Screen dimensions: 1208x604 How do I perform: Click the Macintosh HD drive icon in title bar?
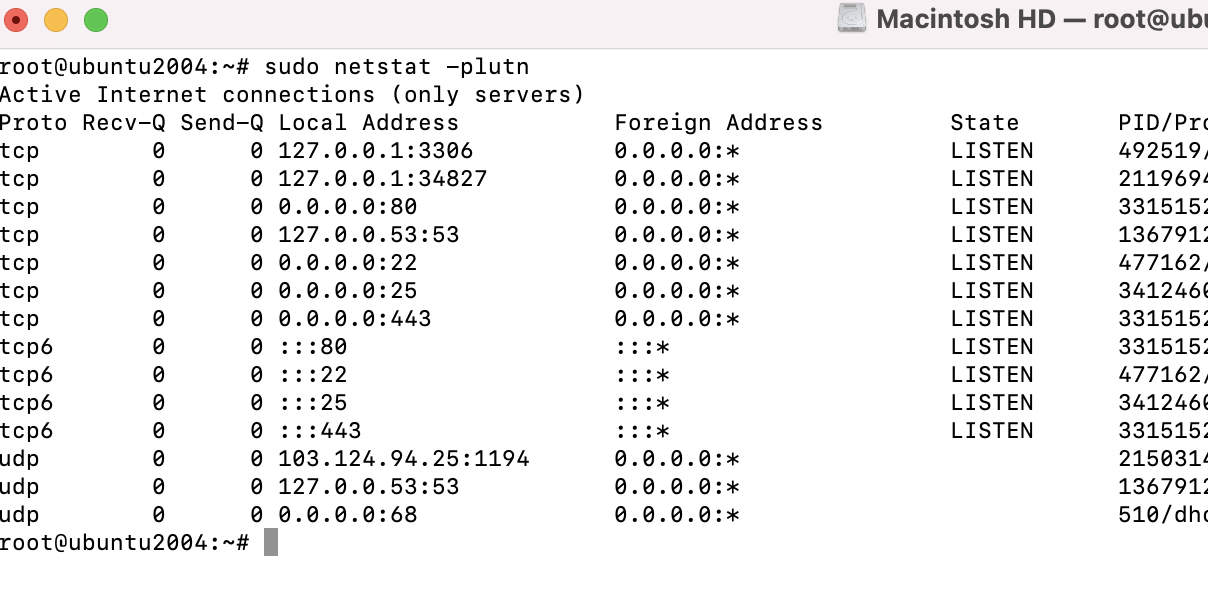click(x=852, y=19)
